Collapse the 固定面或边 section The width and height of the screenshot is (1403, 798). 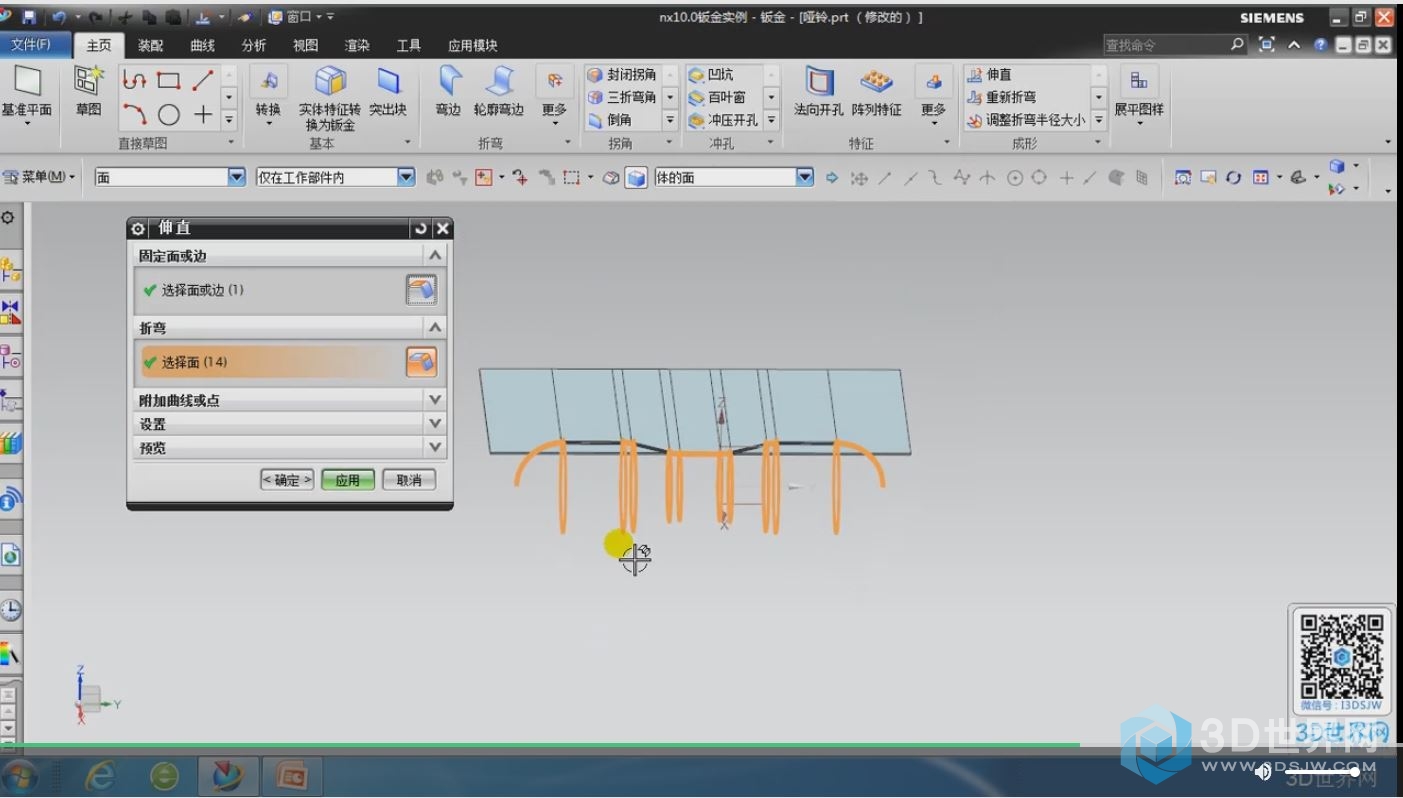[435, 255]
